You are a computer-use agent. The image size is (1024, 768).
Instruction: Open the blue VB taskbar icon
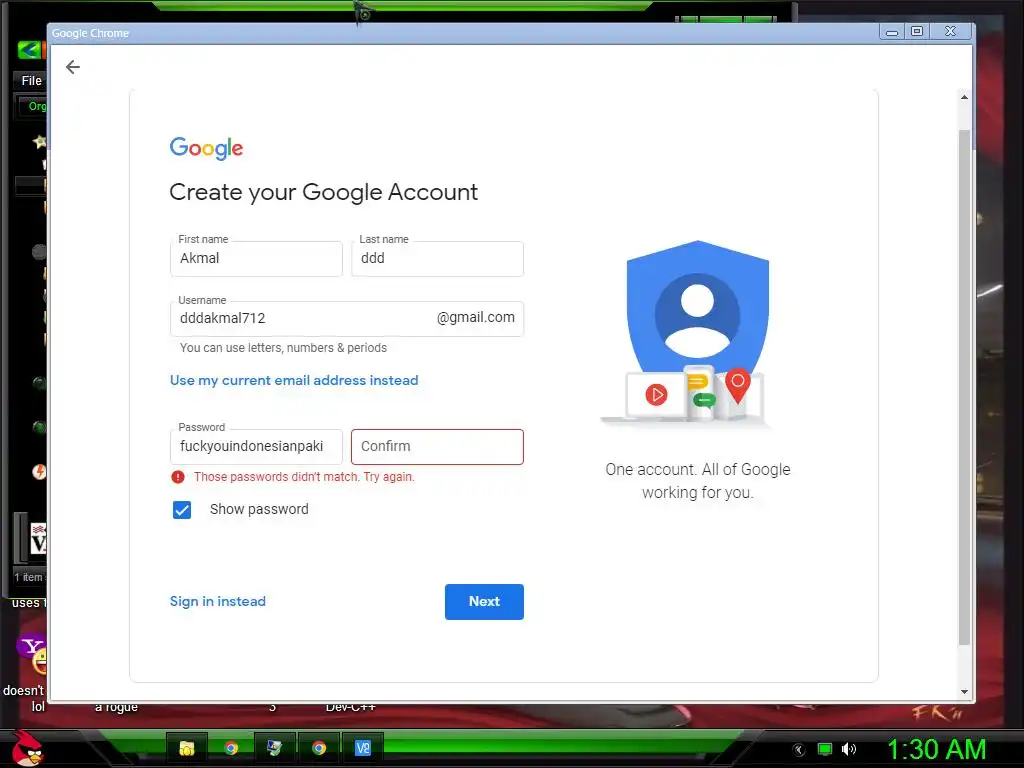362,748
